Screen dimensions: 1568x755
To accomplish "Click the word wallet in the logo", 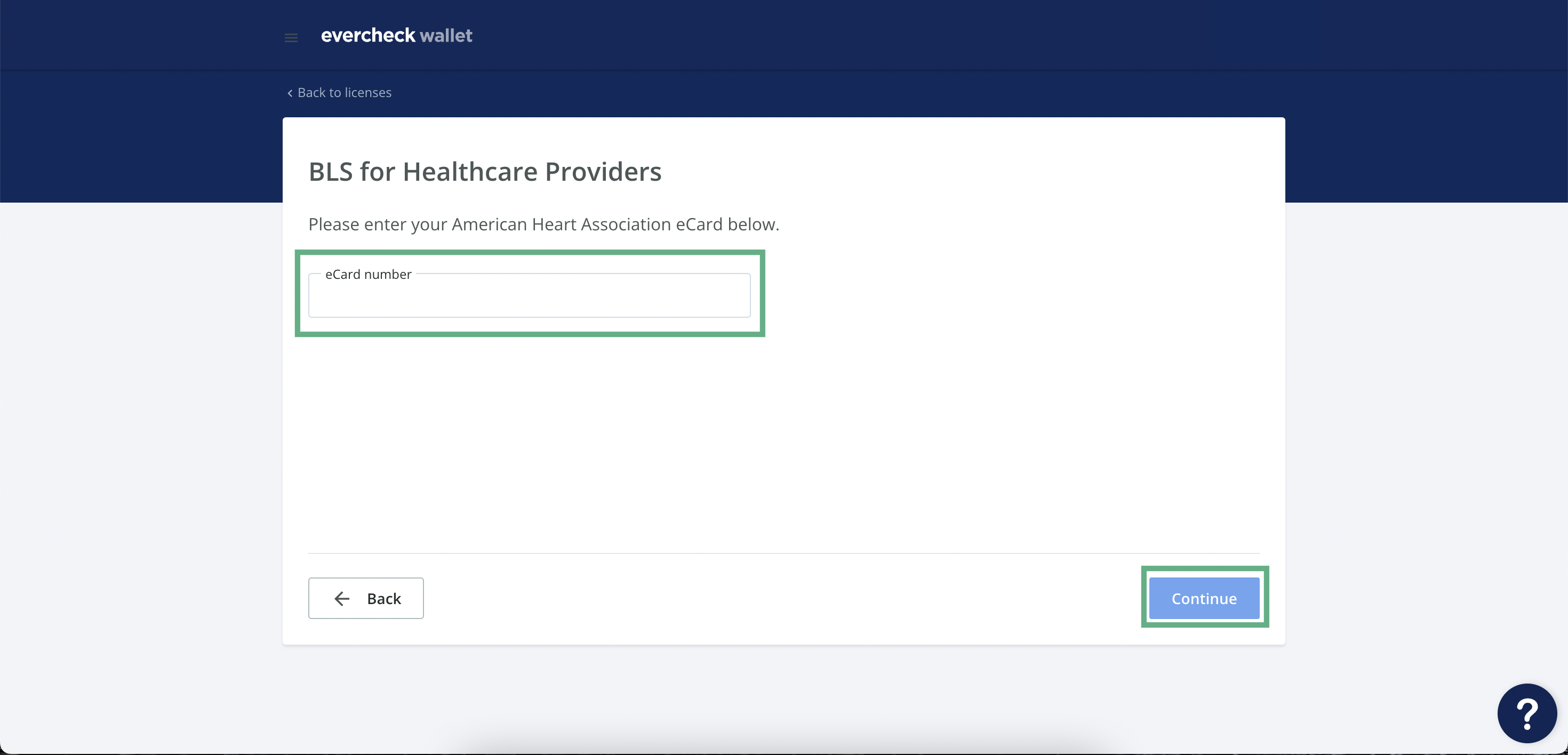I will (445, 36).
